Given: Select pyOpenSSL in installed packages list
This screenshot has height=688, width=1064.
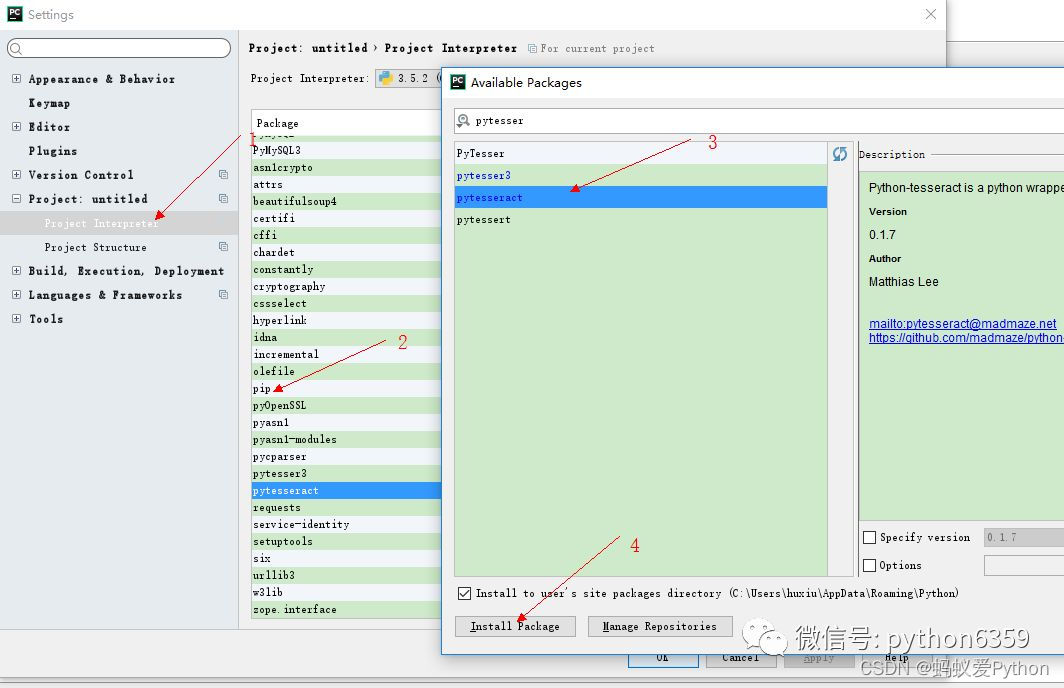Looking at the screenshot, I should 346,405.
